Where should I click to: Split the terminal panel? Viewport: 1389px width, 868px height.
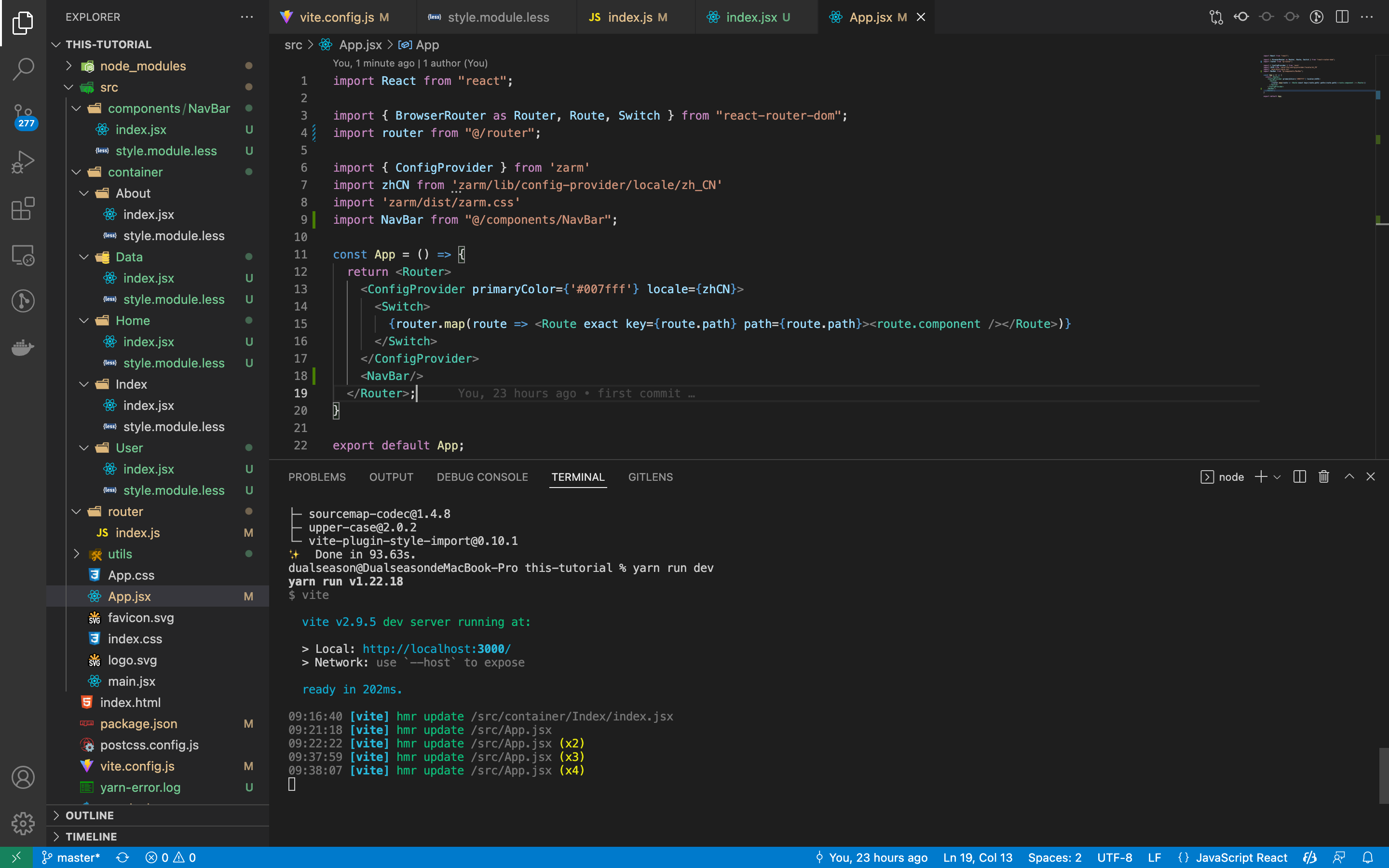[1299, 476]
